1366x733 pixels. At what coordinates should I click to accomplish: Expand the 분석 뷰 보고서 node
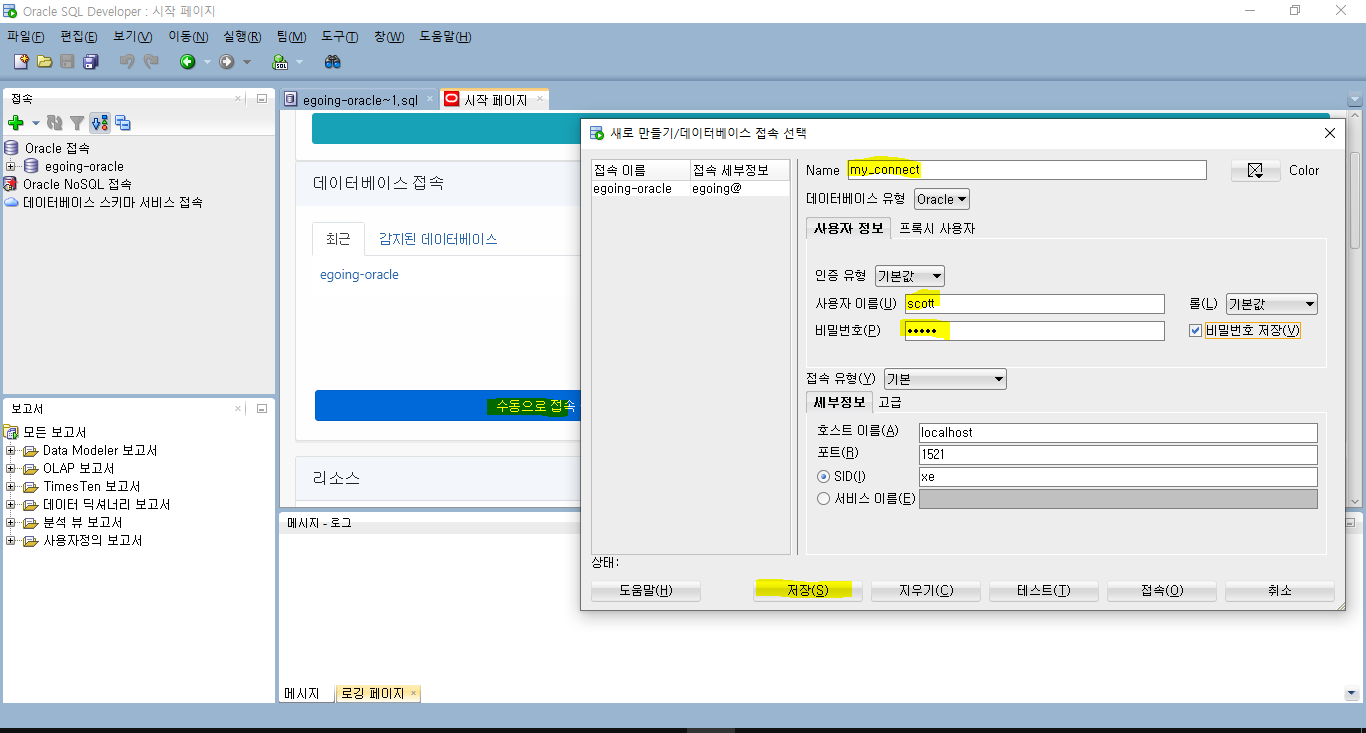pos(11,523)
